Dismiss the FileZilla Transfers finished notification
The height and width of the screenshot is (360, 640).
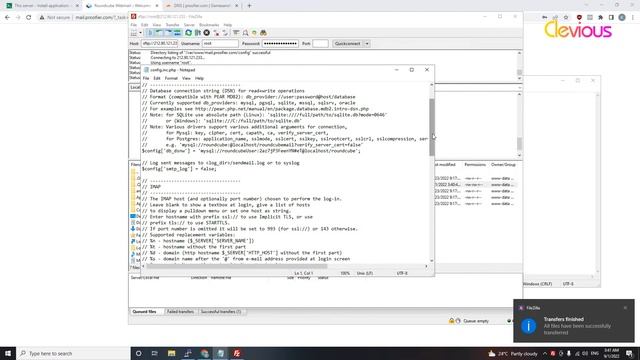625,308
